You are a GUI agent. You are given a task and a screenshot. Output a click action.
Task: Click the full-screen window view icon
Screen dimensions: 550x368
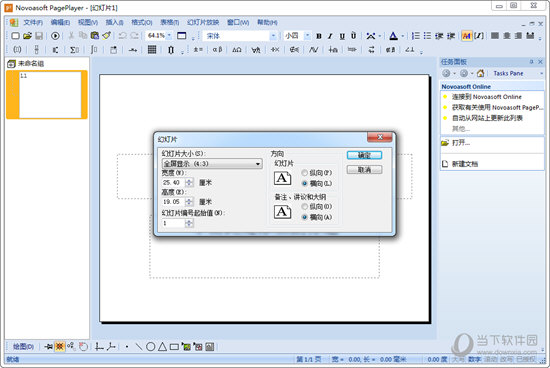tap(182, 35)
